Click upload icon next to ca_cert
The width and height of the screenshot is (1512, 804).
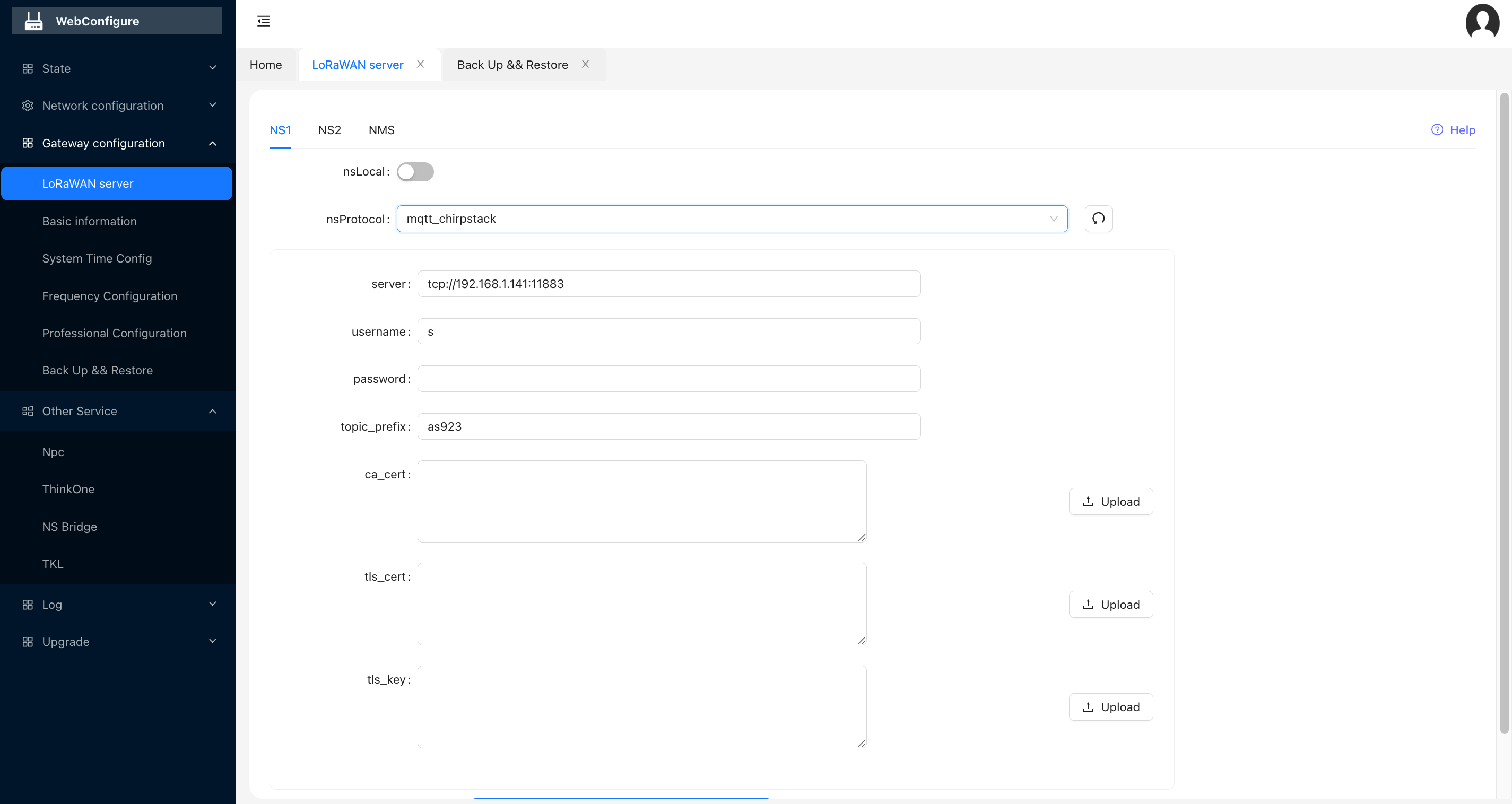[1088, 502]
